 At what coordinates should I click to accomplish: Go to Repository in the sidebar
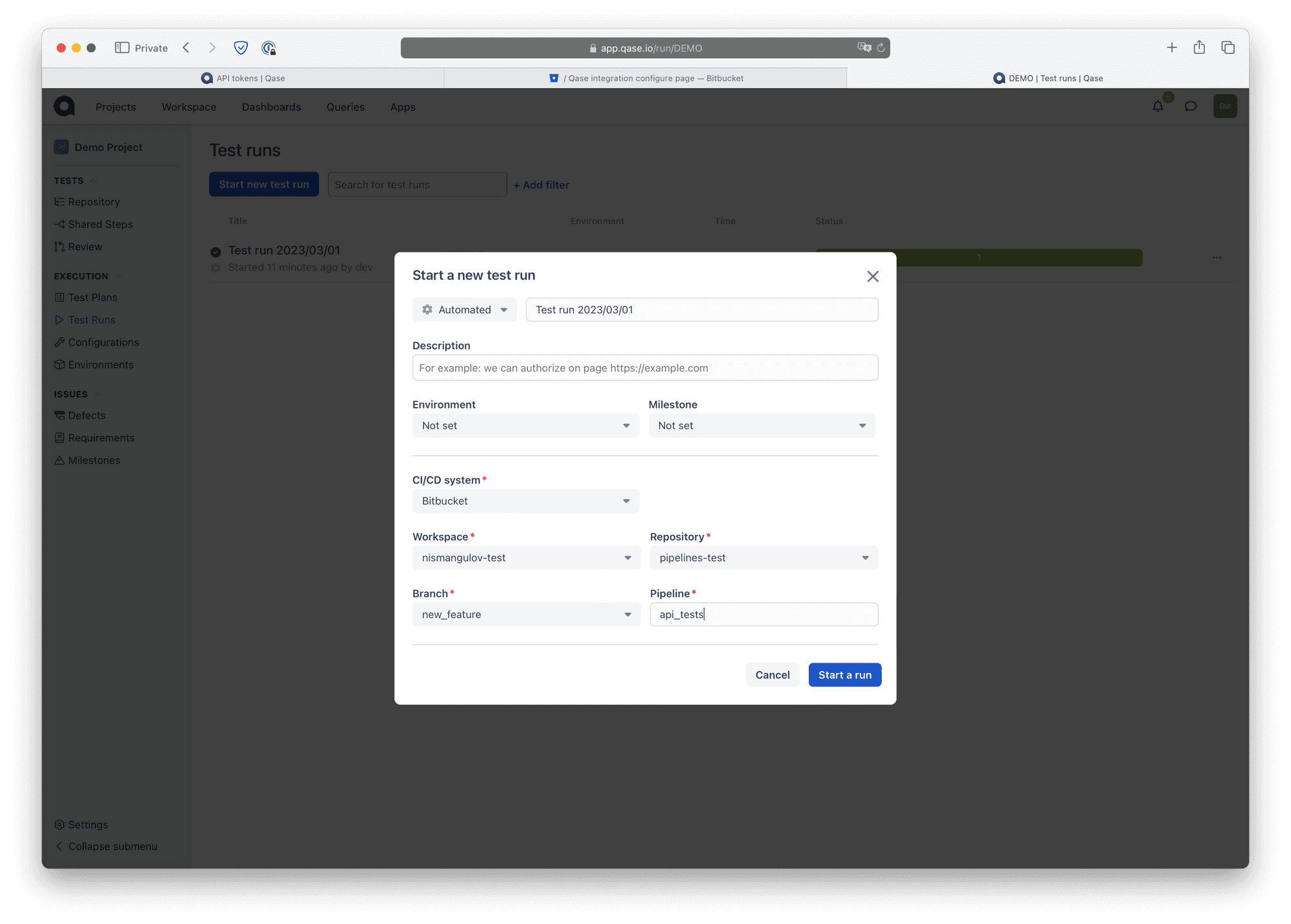(87, 202)
